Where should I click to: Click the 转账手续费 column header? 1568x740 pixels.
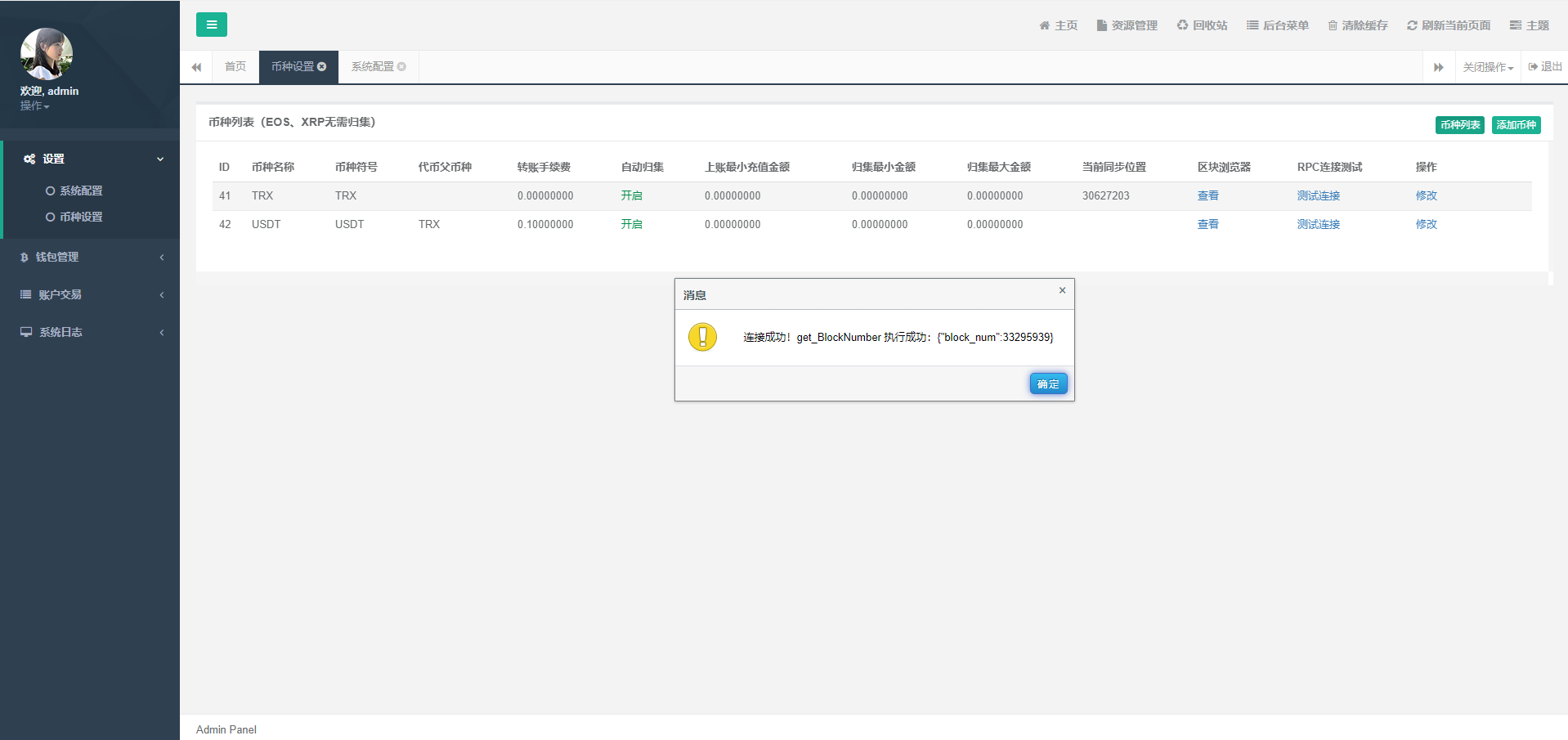pos(544,167)
